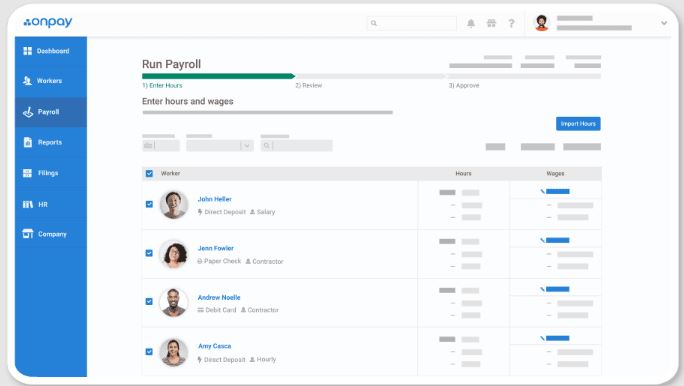This screenshot has width=684, height=386.
Task: Click the OnPay logo
Action: [48, 22]
